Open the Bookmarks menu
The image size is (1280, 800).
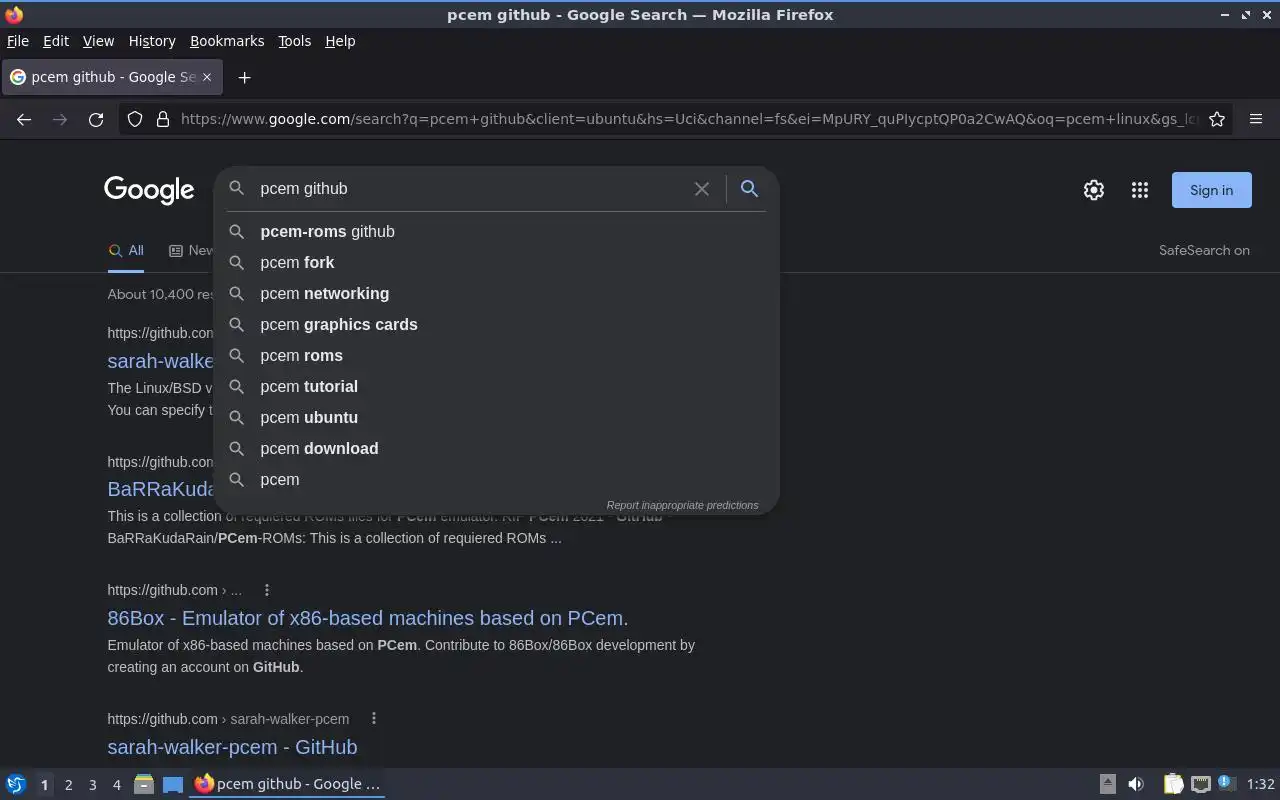pos(227,41)
